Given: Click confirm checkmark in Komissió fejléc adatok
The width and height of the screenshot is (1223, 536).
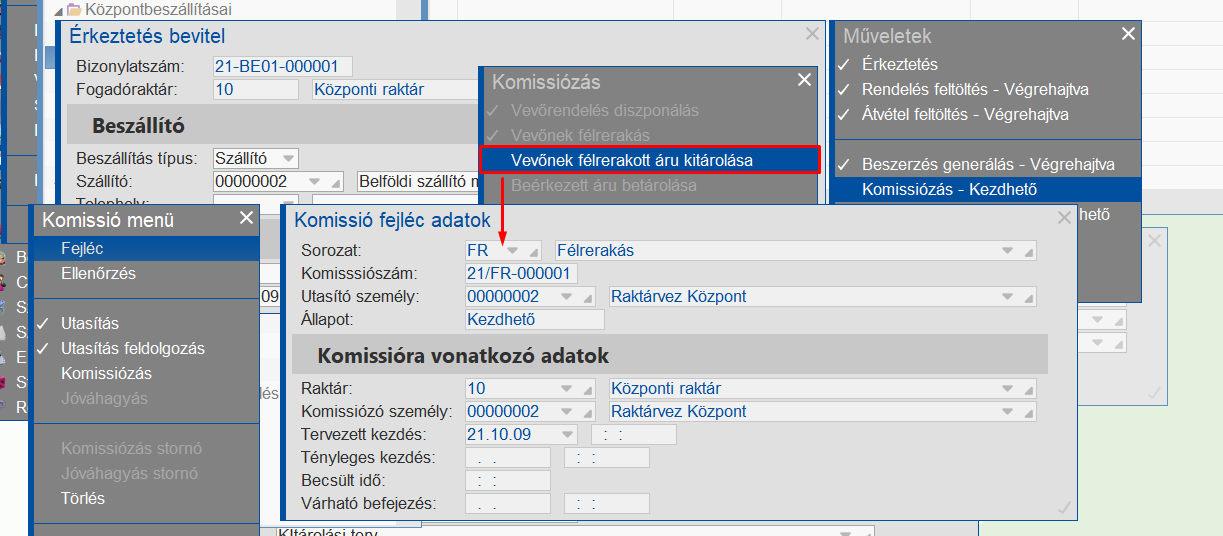Looking at the screenshot, I should click(1064, 509).
